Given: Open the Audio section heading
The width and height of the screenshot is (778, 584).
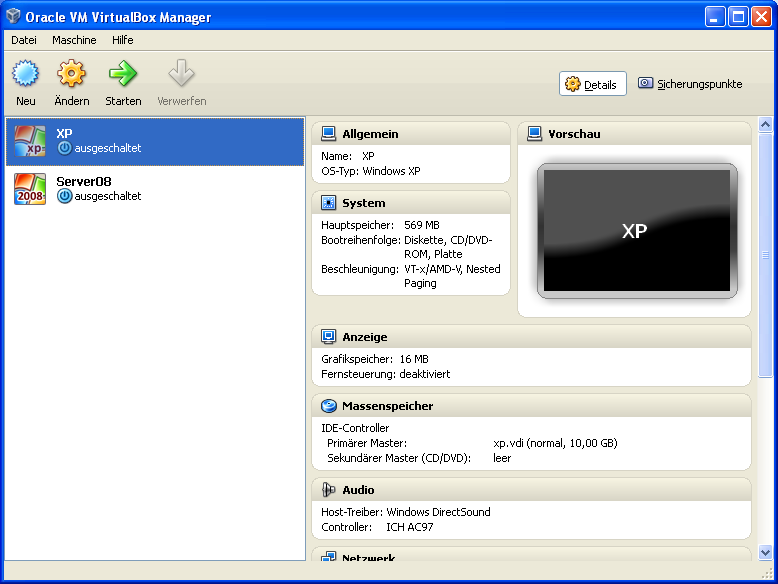Looking at the screenshot, I should (358, 490).
